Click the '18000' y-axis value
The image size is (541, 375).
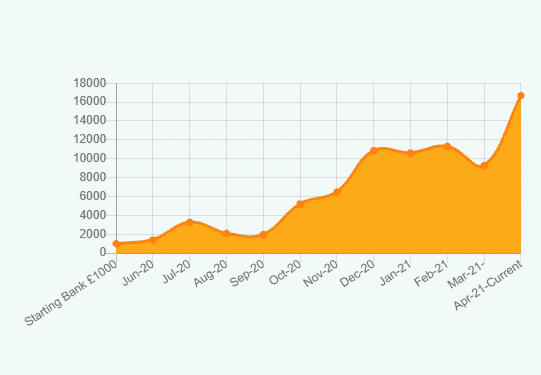89,83
